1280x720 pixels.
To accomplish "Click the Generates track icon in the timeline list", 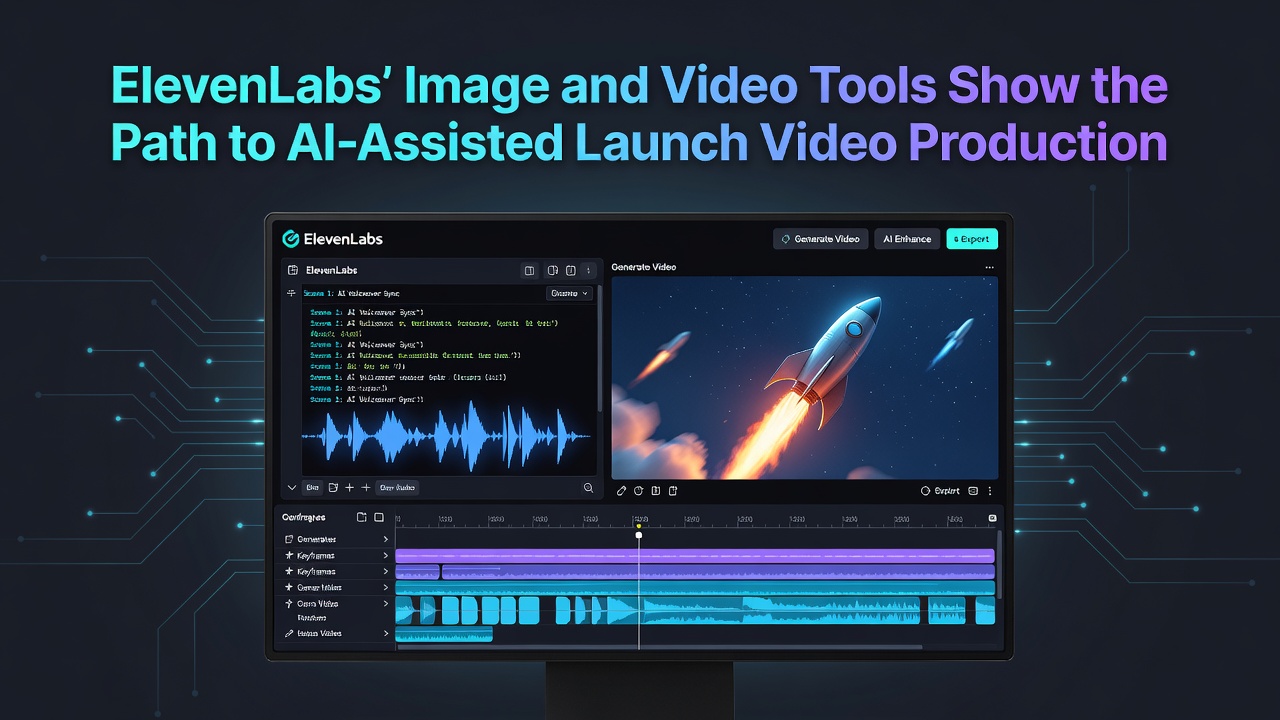I will click(290, 539).
